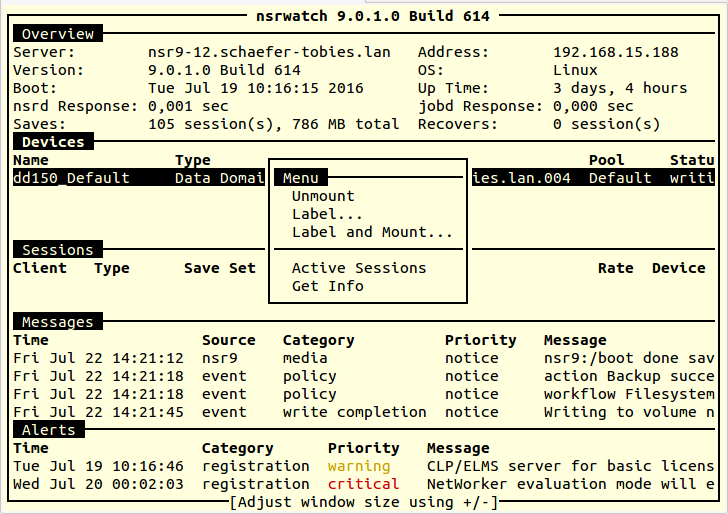Viewport: 728px width, 514px height.
Task: Click the yellow warning priority
Action: [x=359, y=466]
